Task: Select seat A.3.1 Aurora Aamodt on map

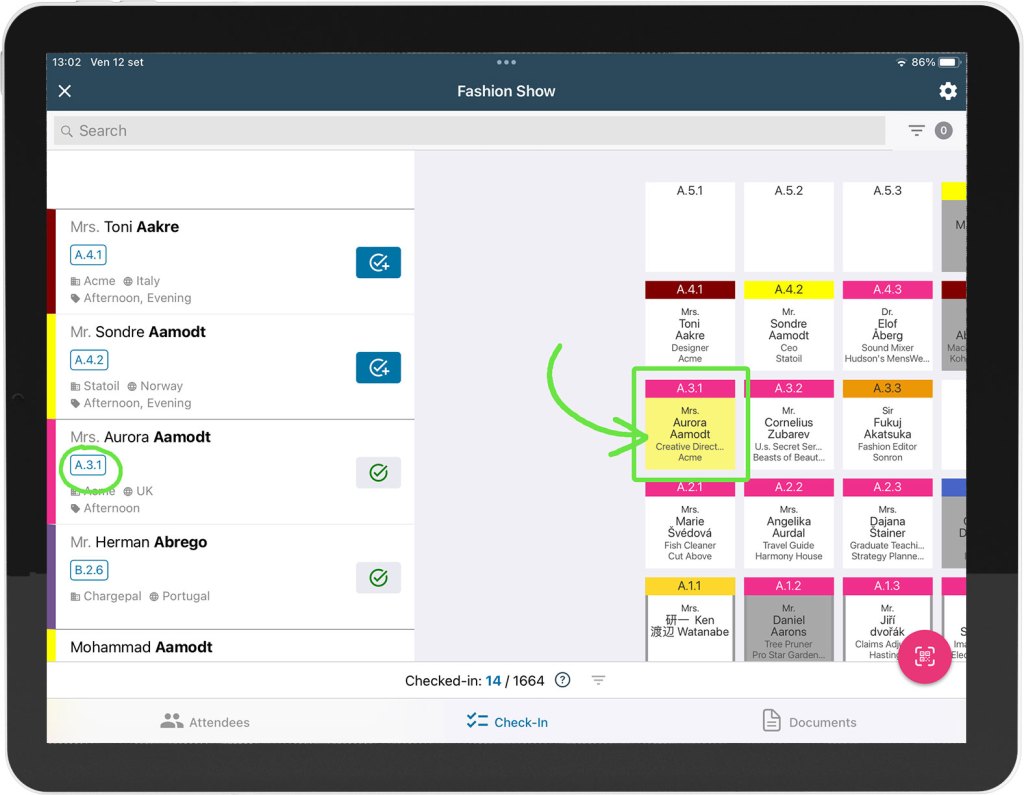Action: click(x=690, y=425)
